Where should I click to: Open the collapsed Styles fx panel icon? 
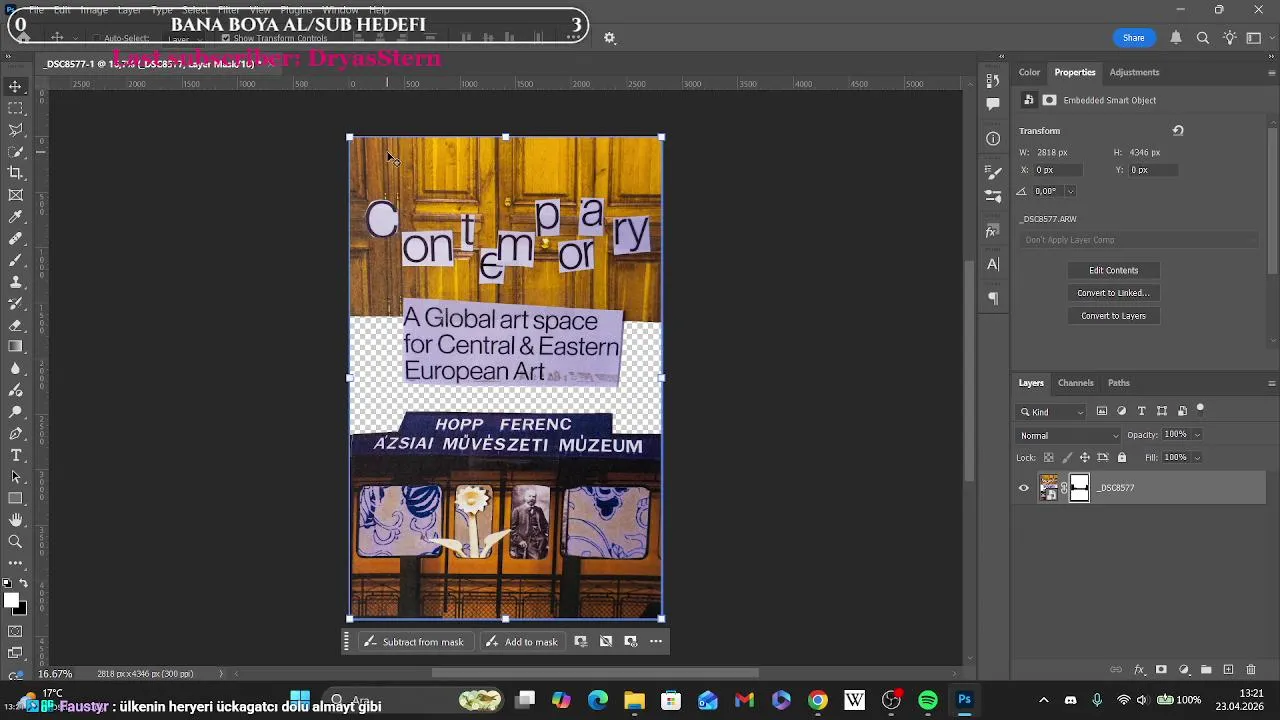[x=993, y=231]
